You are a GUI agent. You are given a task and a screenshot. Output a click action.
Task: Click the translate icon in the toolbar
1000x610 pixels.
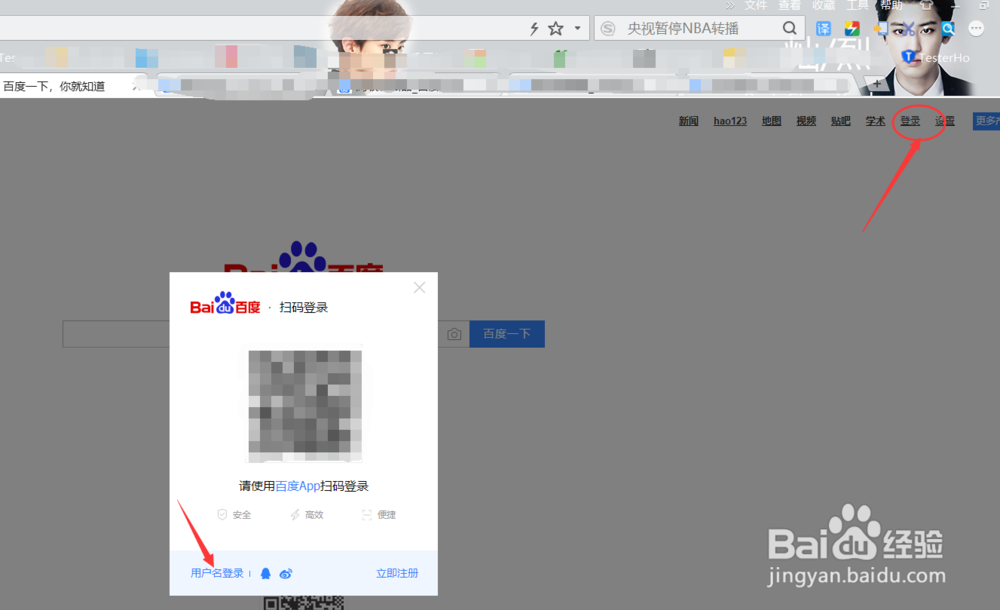pyautogui.click(x=822, y=28)
